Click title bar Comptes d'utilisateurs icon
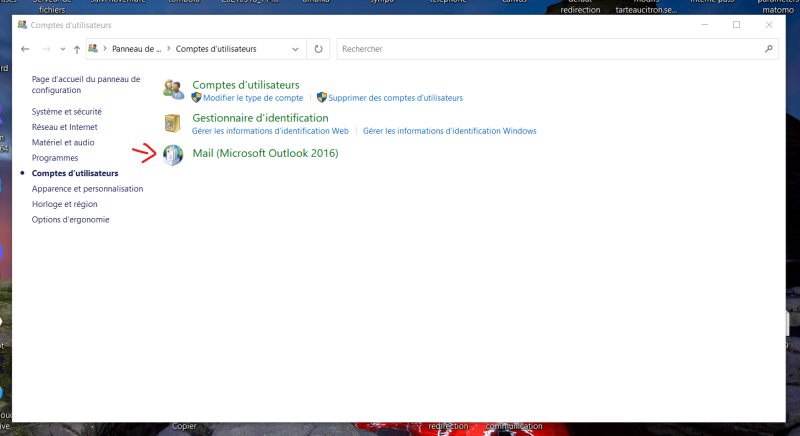 click(x=22, y=24)
